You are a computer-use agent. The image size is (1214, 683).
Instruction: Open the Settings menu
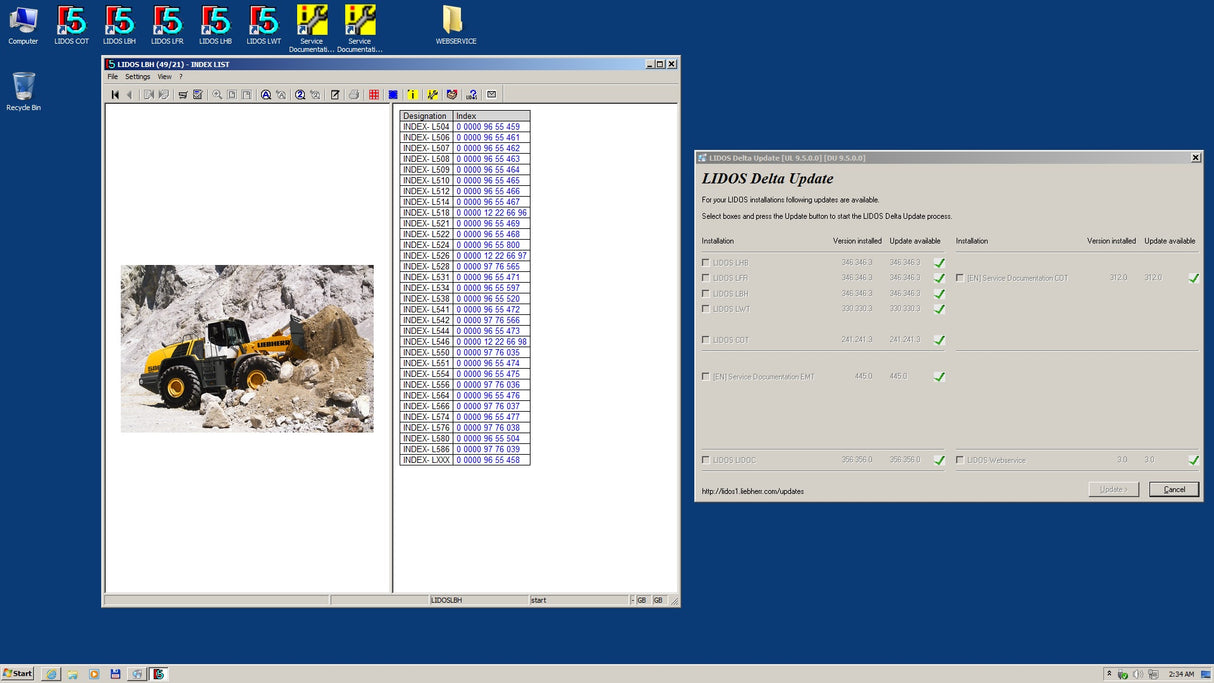[137, 77]
